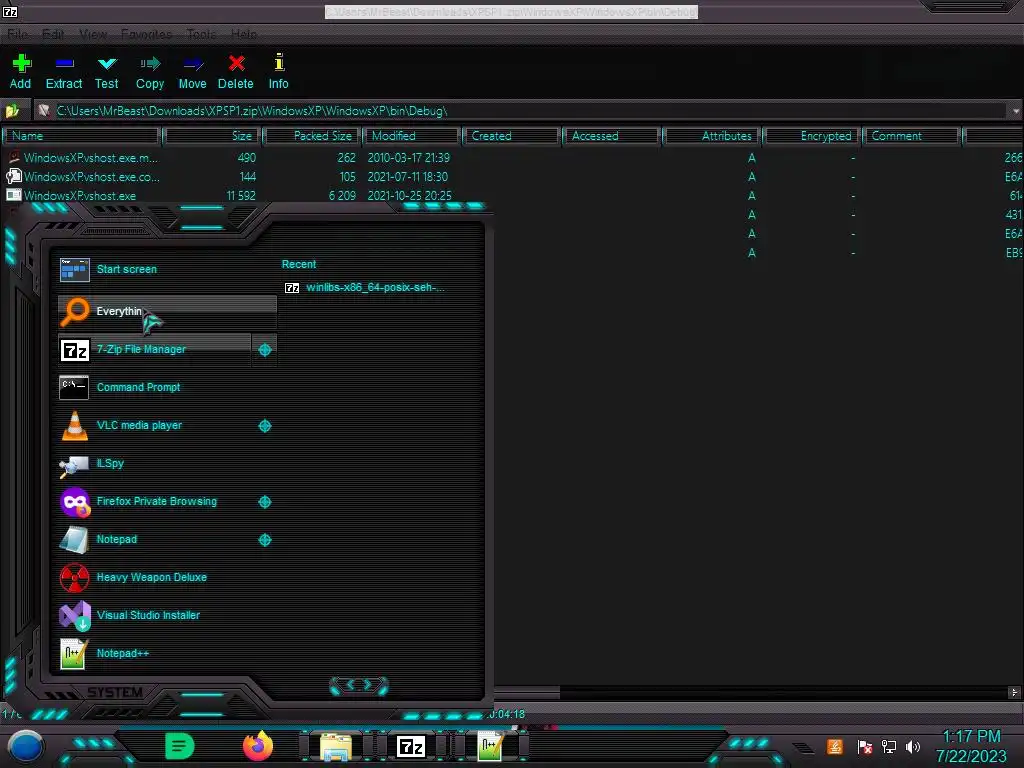Open the Favorites menu
Image resolution: width=1024 pixels, height=768 pixels.
(146, 34)
